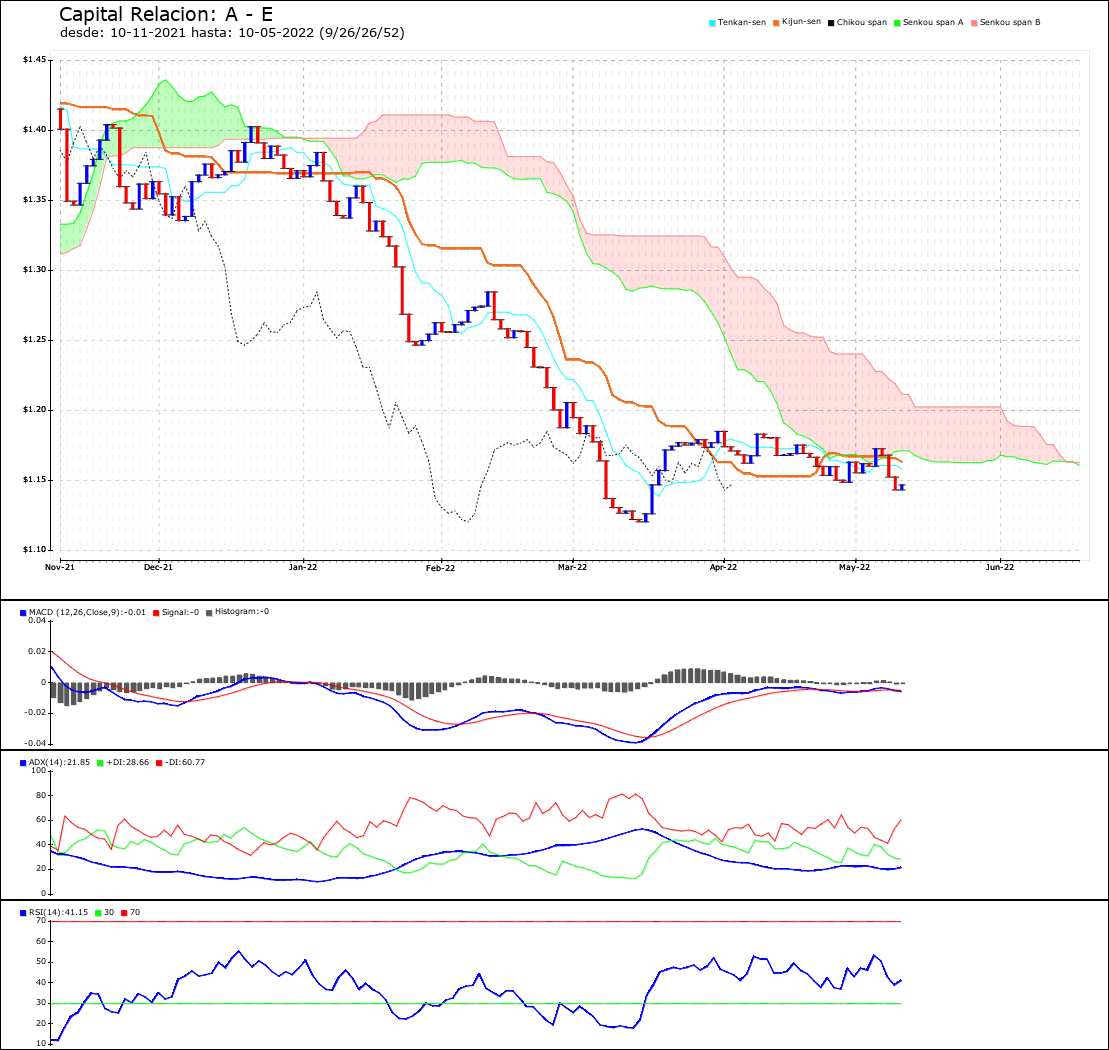Click the green RSI 30 level square

tap(98, 913)
